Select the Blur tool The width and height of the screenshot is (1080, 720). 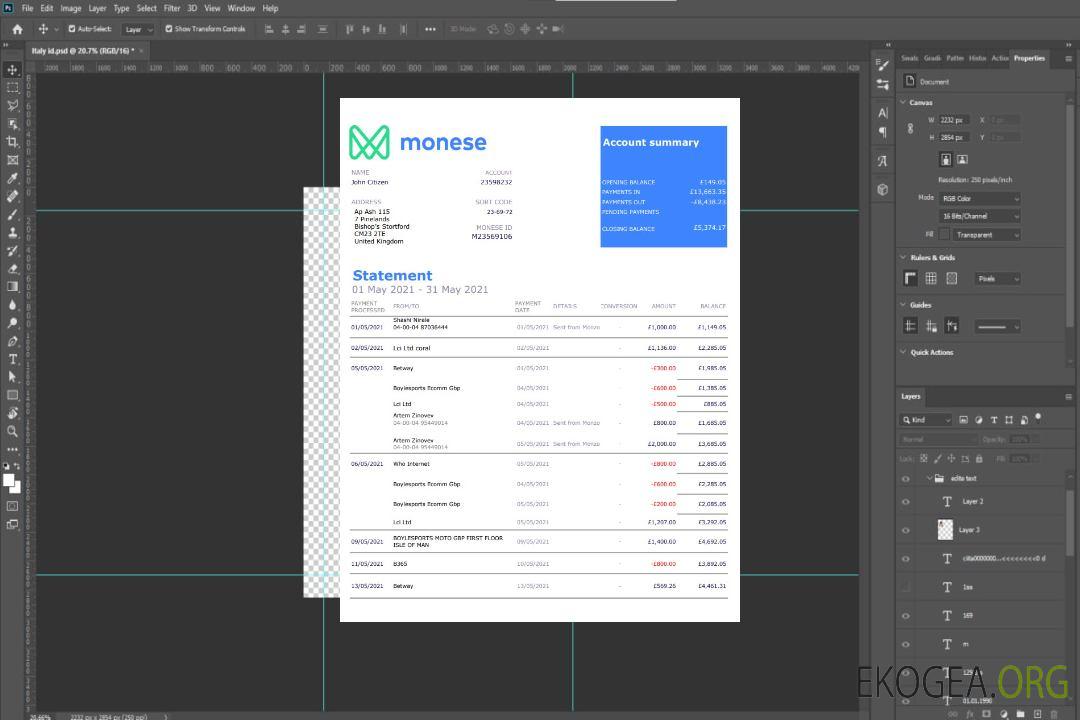(x=12, y=305)
